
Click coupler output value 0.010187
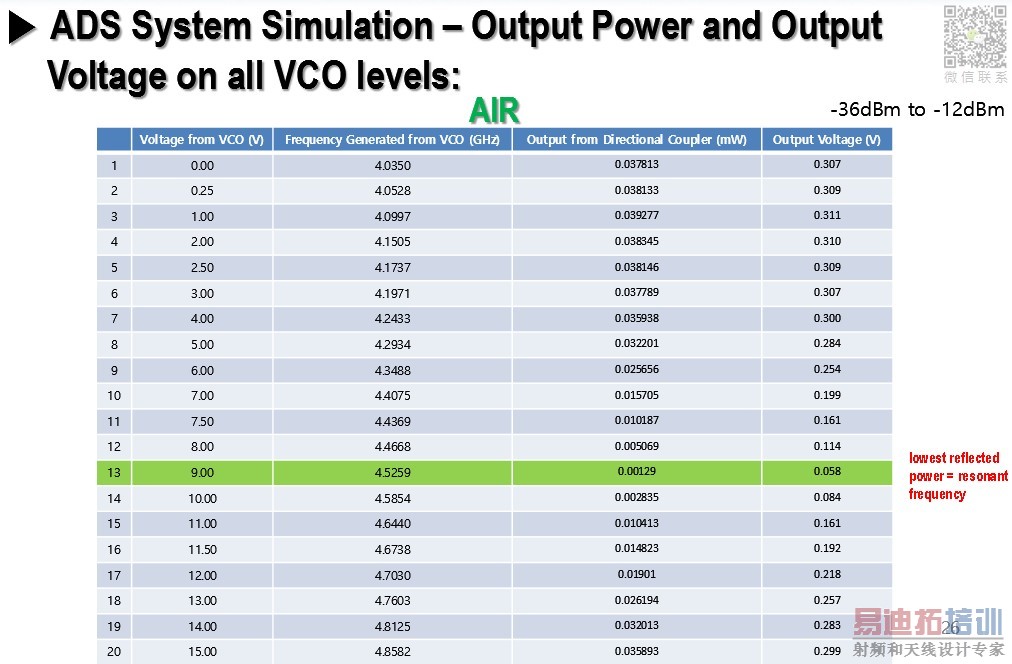tap(636, 420)
